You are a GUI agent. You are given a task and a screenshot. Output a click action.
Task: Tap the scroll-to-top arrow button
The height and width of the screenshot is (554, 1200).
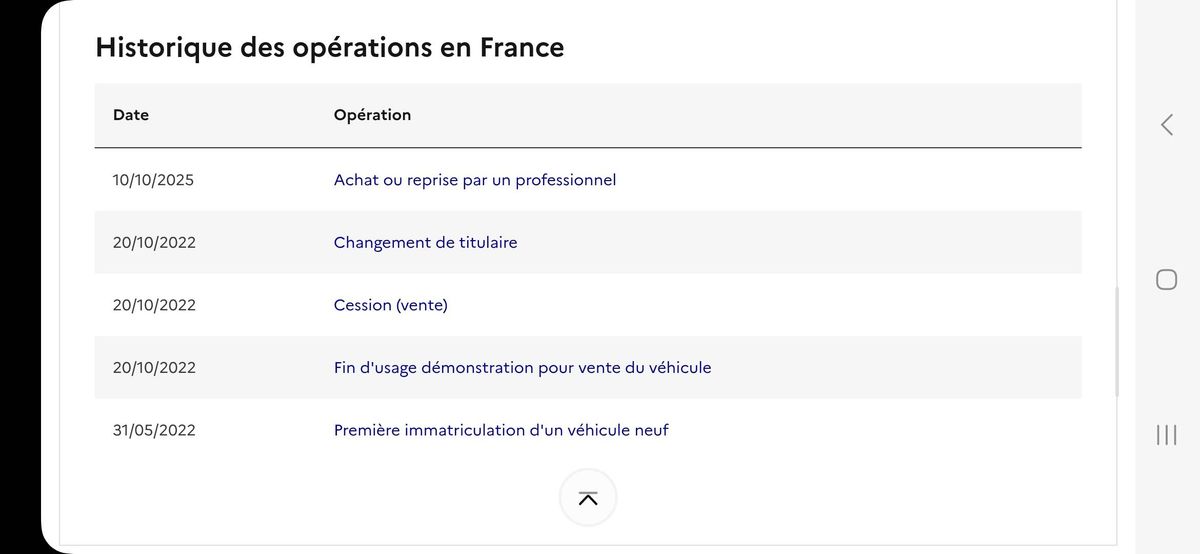click(588, 497)
